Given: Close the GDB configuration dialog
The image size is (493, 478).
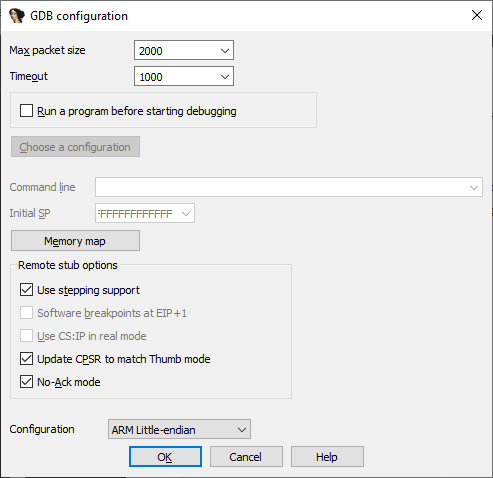Looking at the screenshot, I should [477, 15].
